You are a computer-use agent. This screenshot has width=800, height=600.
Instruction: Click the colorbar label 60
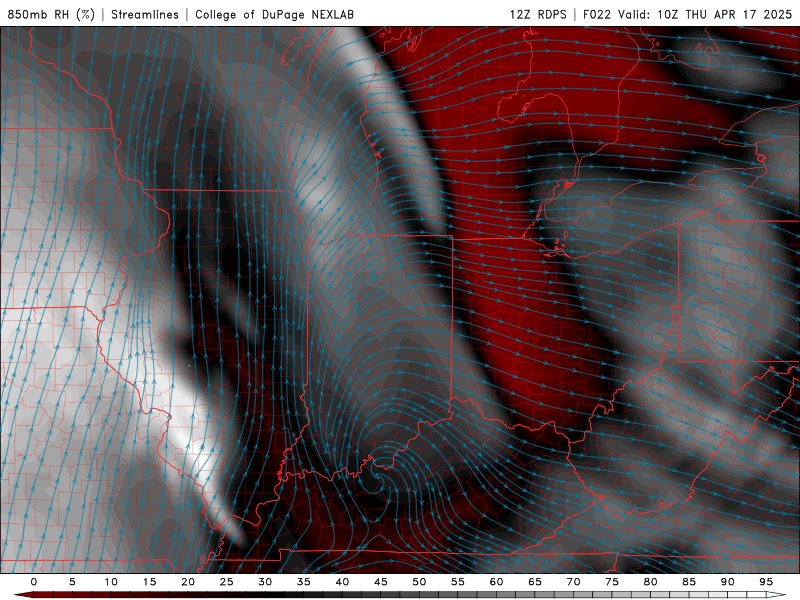[x=496, y=582]
